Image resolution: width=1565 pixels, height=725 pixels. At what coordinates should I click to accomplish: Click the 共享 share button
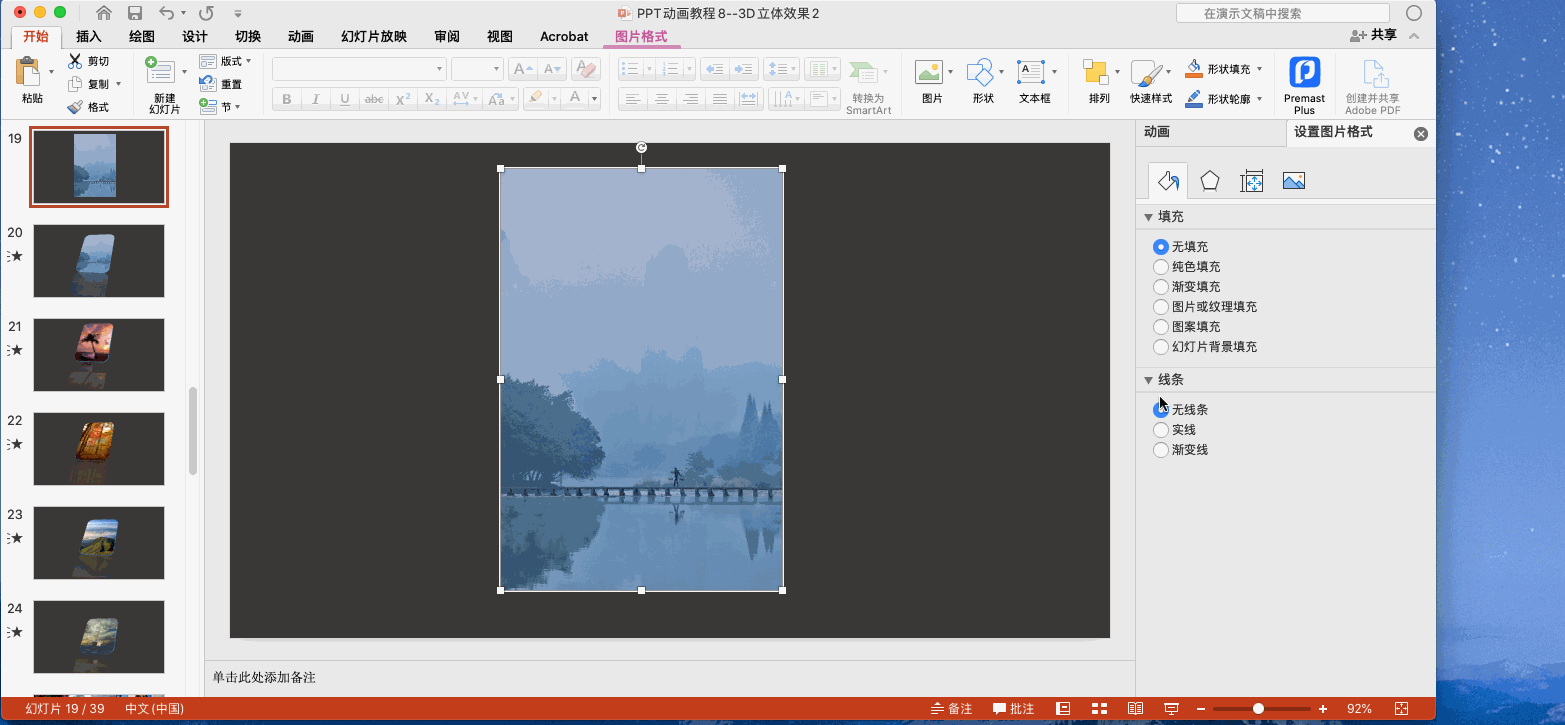(1373, 35)
